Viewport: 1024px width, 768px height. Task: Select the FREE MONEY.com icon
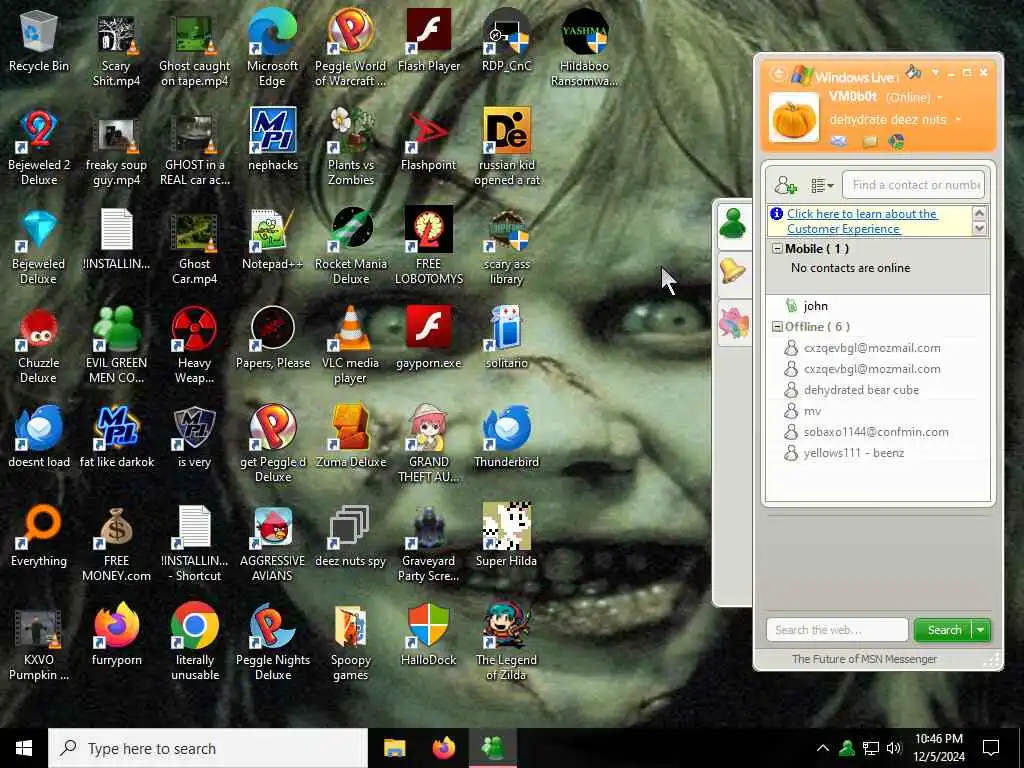[x=116, y=543]
